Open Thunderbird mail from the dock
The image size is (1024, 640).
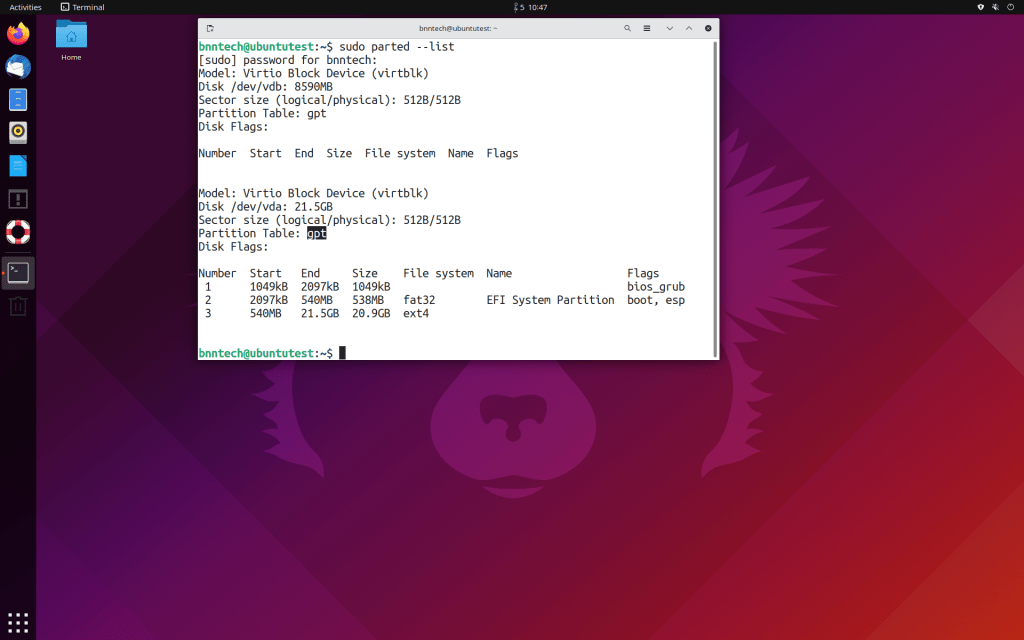point(18,67)
